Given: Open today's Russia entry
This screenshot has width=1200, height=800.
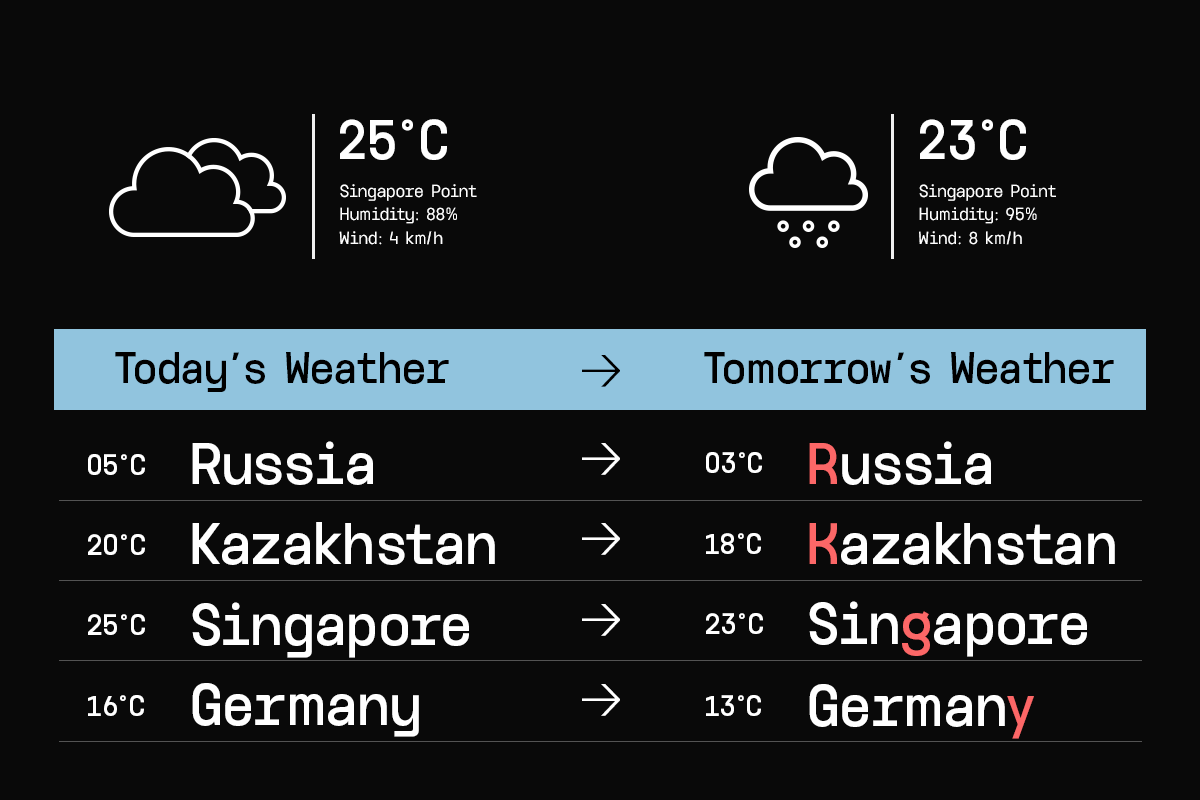Looking at the screenshot, I should tap(283, 465).
